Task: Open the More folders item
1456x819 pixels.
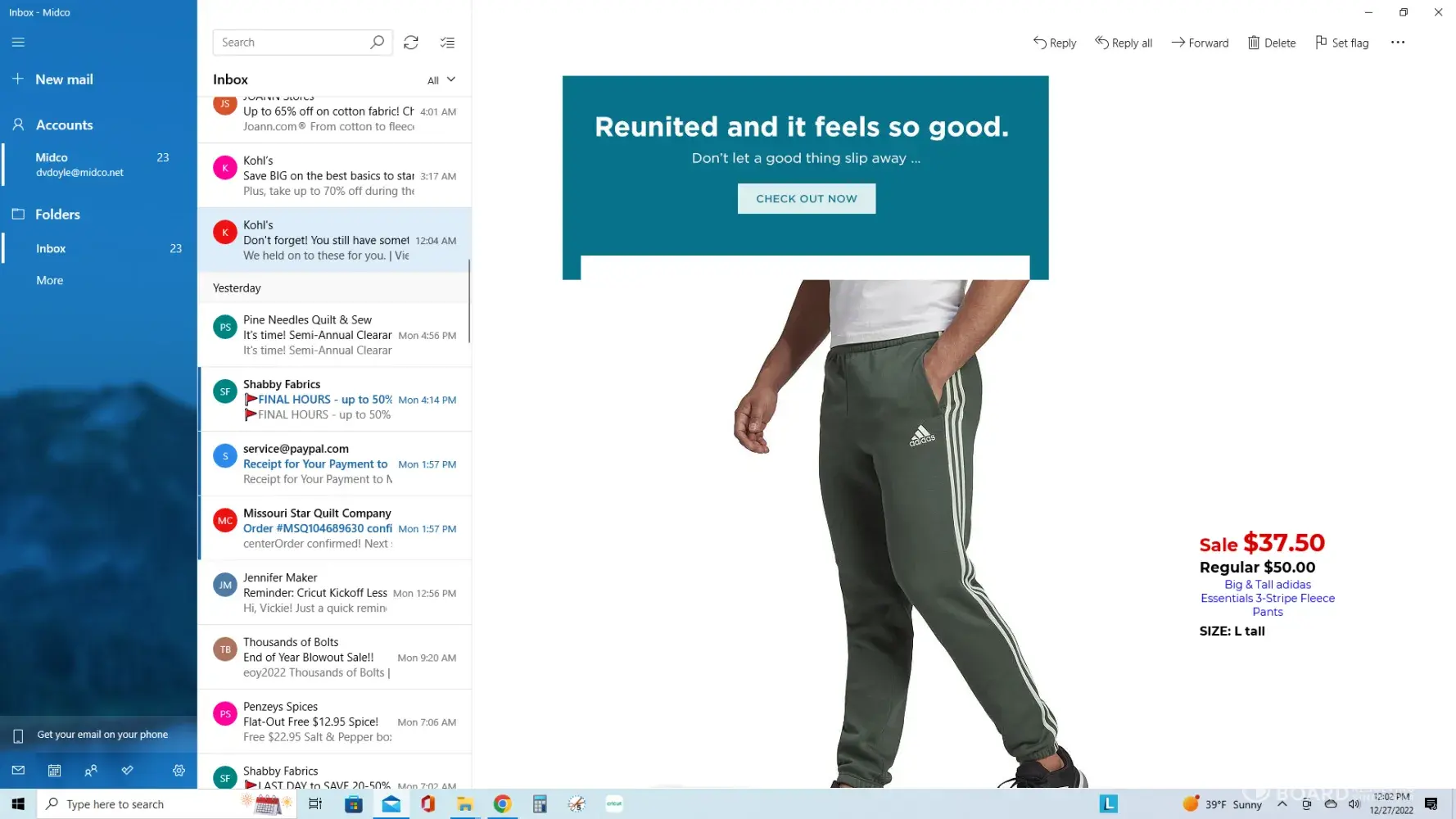Action: tap(49, 280)
